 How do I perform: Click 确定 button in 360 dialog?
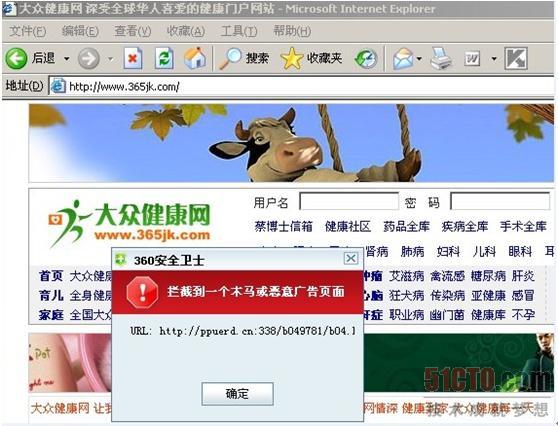(x=237, y=394)
